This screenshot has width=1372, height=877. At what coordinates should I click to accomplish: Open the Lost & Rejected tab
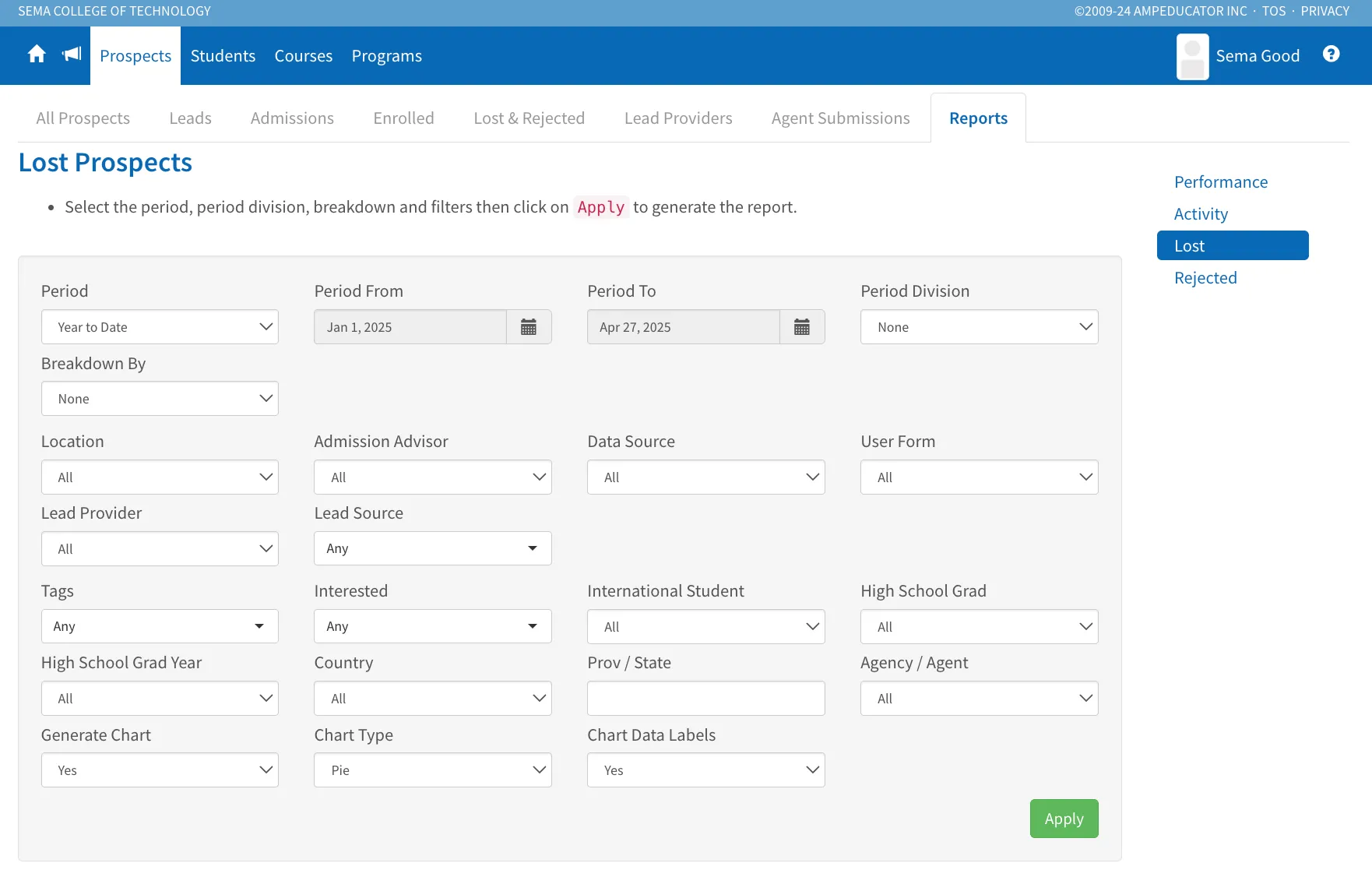[529, 118]
